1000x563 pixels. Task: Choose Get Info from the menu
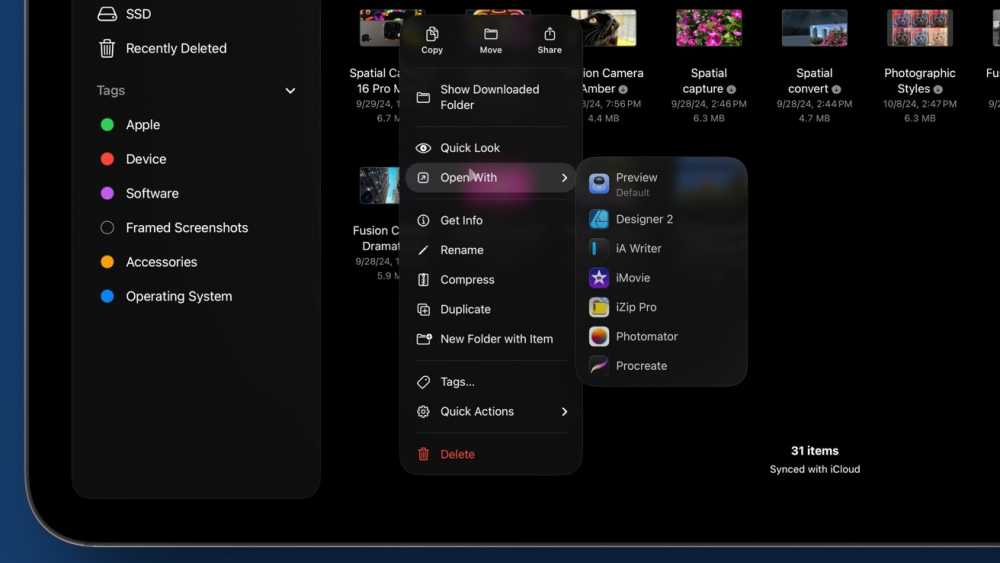(x=490, y=221)
